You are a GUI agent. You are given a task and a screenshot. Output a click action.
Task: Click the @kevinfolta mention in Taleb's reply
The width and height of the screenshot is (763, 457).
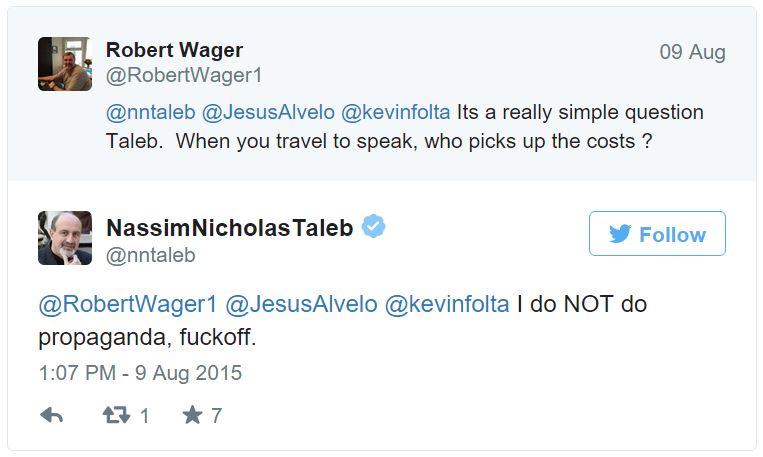pos(447,304)
